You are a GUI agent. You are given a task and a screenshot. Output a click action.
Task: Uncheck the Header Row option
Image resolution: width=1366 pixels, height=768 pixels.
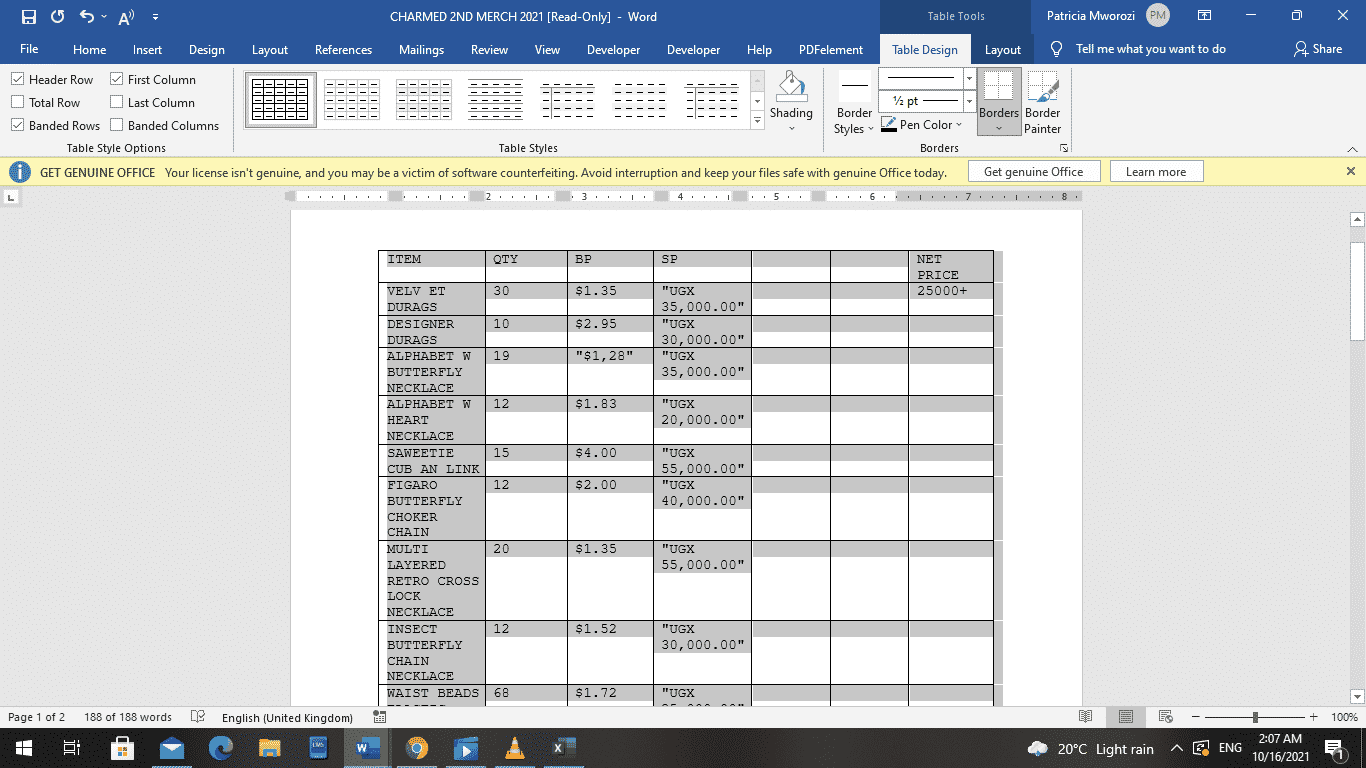point(18,79)
